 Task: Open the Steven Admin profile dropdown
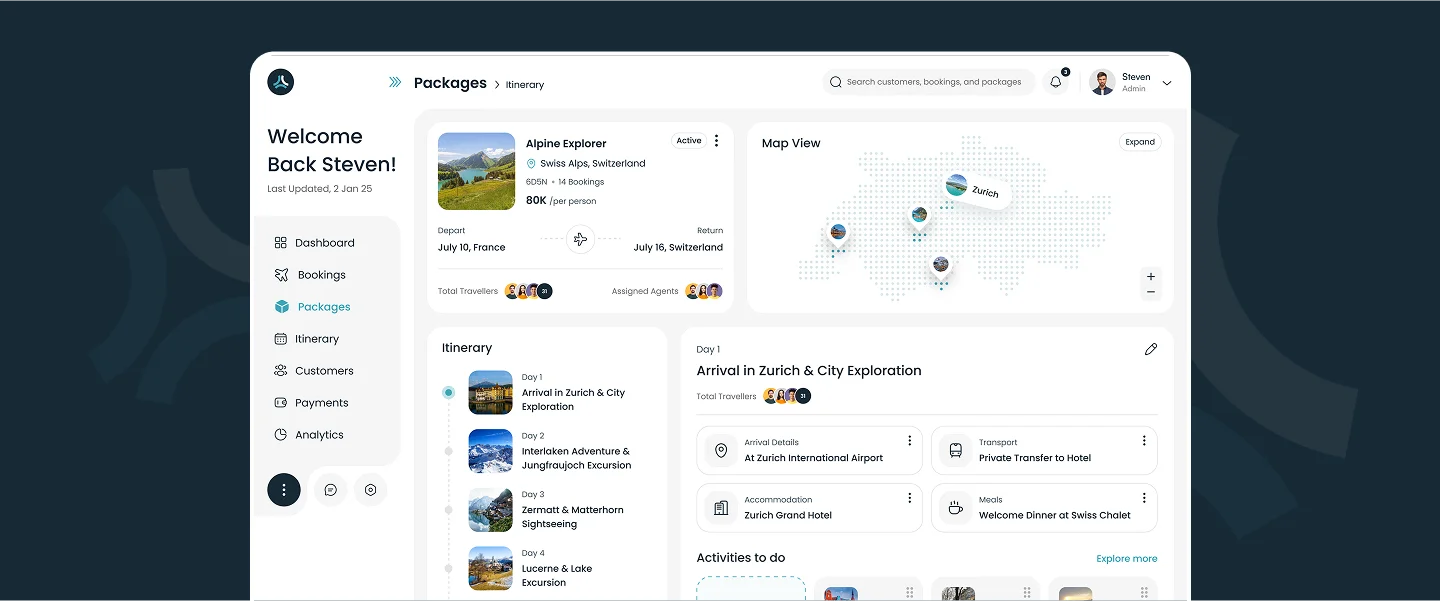pos(1166,83)
